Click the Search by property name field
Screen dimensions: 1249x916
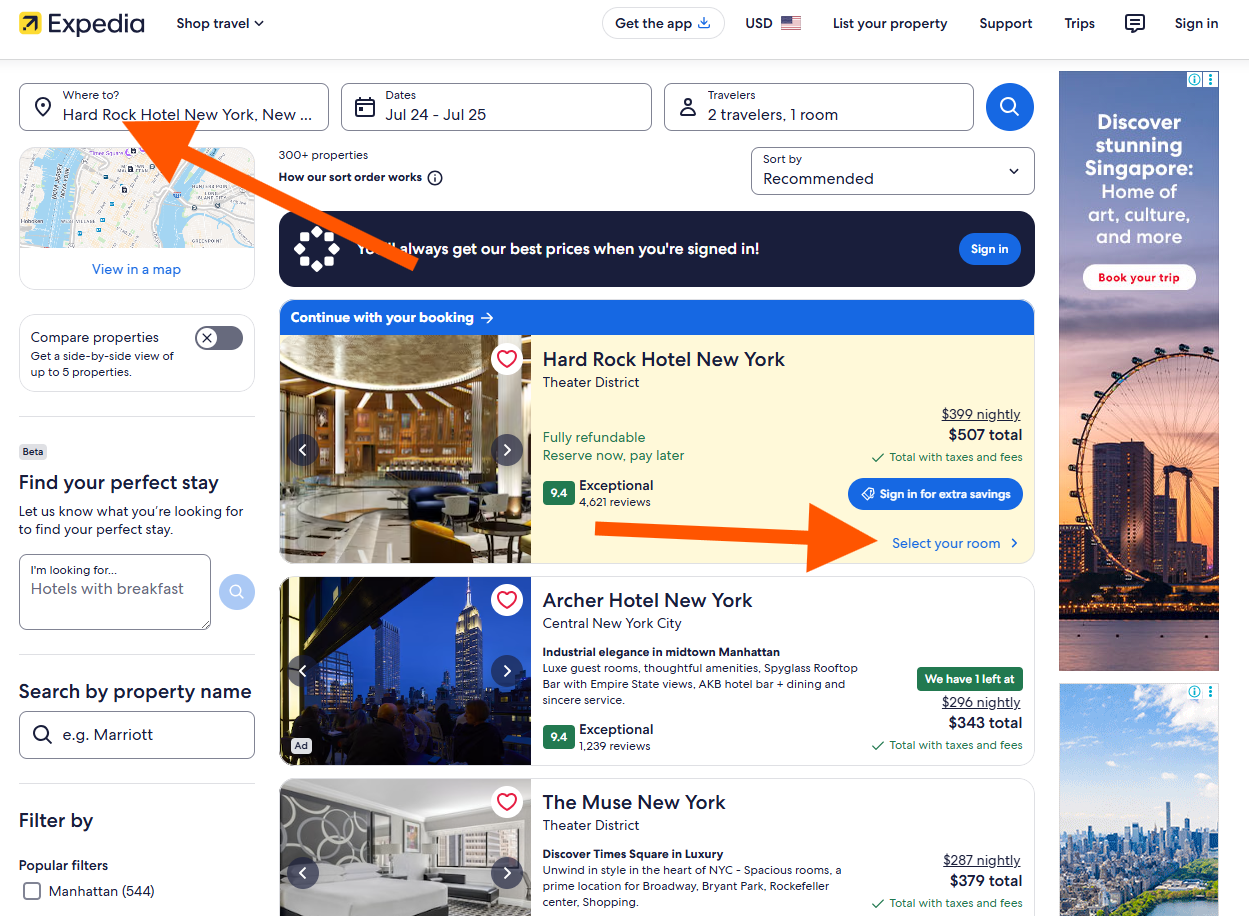pos(137,735)
